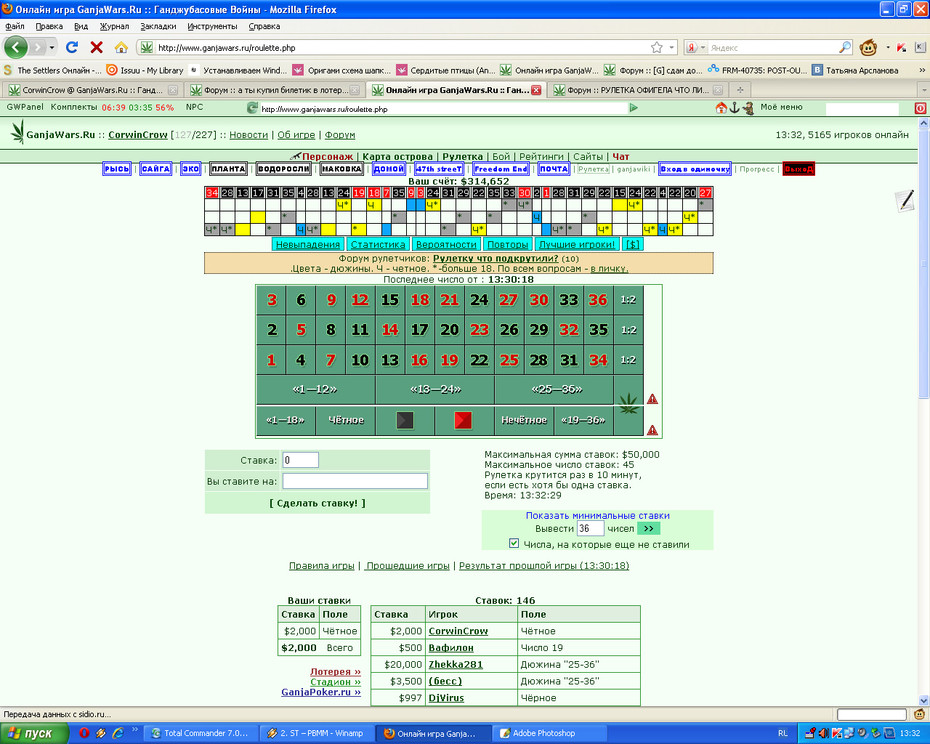This screenshot has height=744, width=930.
Task: Click the monkey face toolbar icon
Action: (868, 47)
